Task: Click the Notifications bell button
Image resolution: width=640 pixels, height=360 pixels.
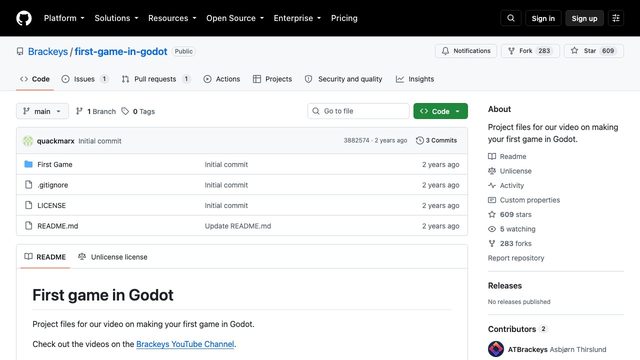Action: click(x=466, y=51)
